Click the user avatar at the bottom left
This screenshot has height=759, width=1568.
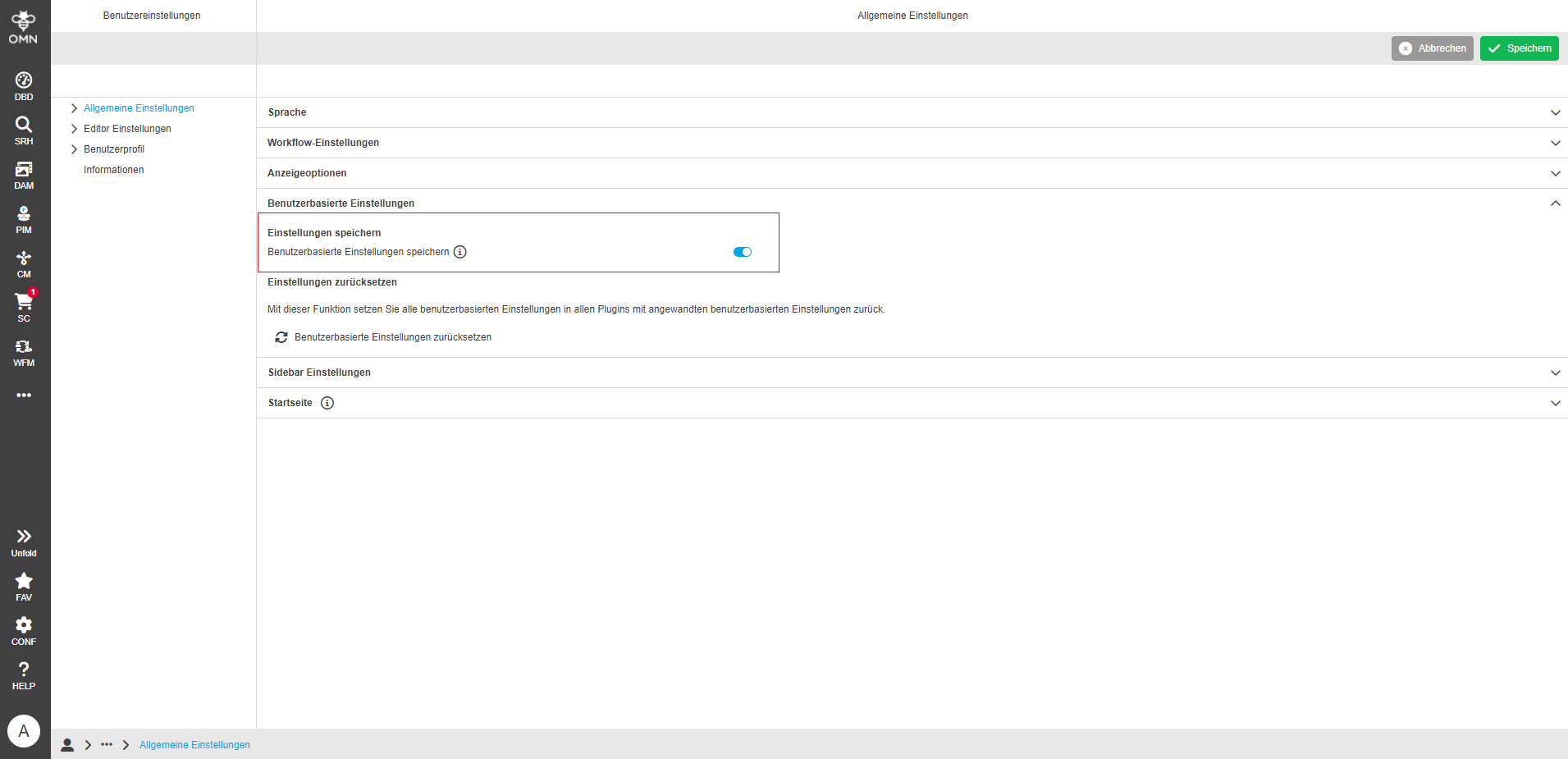click(23, 730)
